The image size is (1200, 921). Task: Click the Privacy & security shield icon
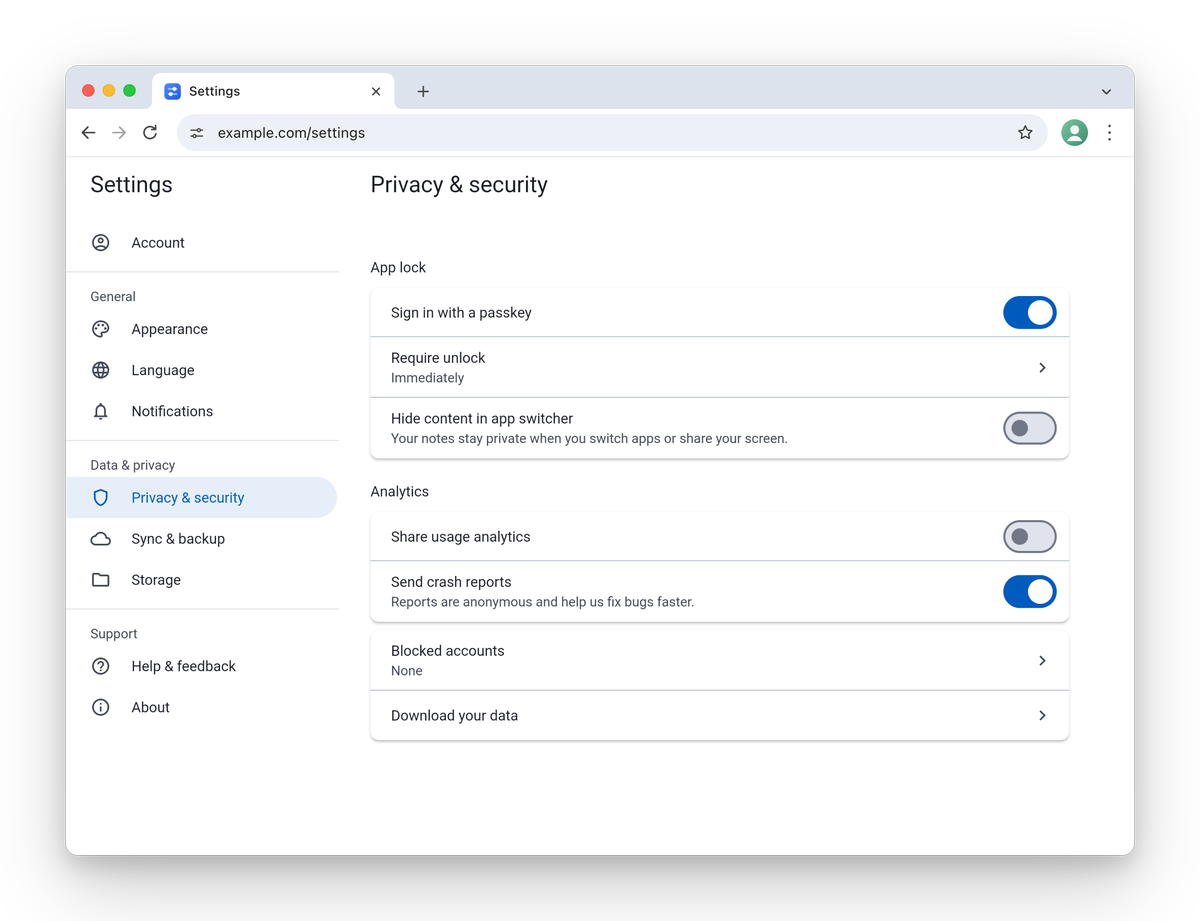[x=101, y=498]
